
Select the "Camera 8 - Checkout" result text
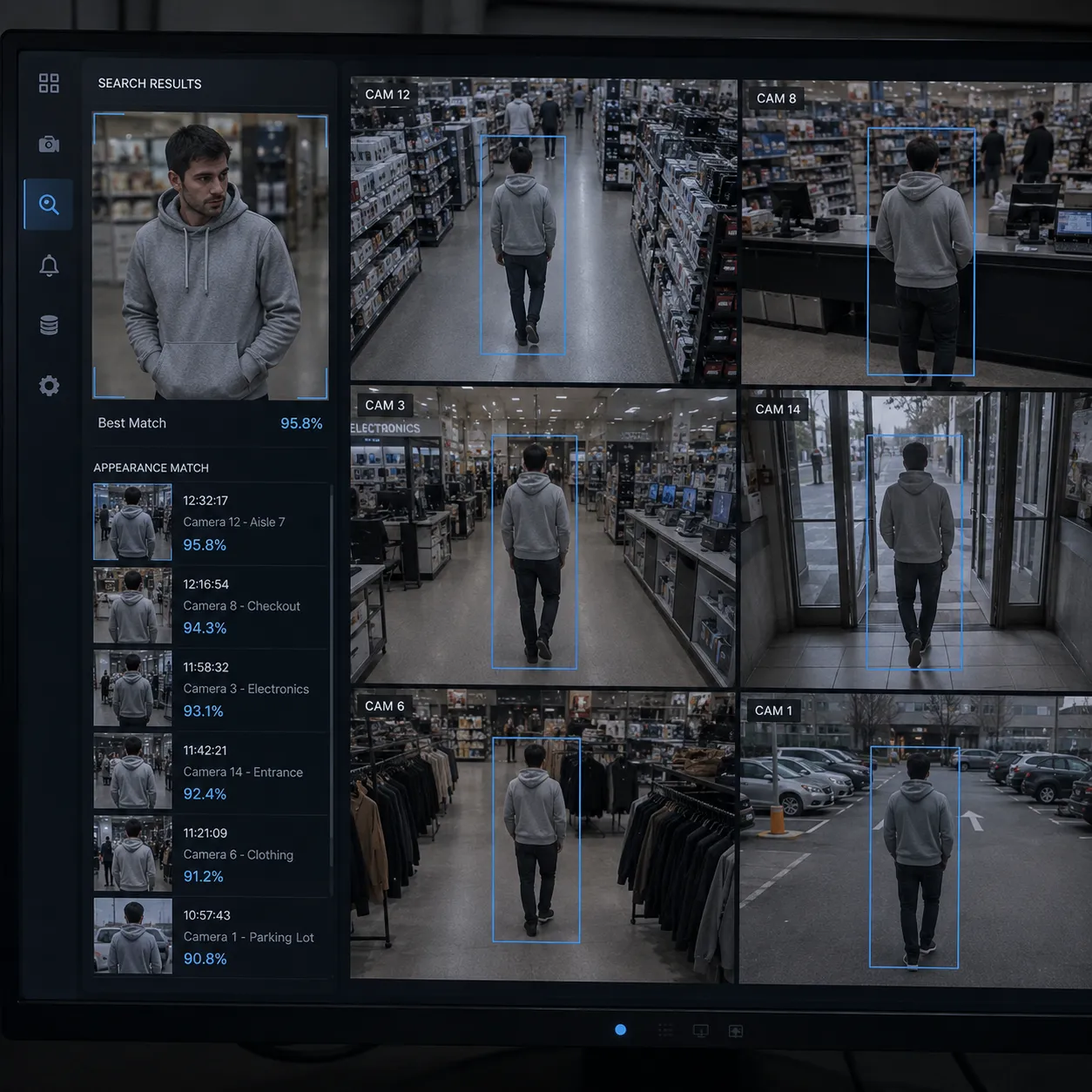pos(241,606)
